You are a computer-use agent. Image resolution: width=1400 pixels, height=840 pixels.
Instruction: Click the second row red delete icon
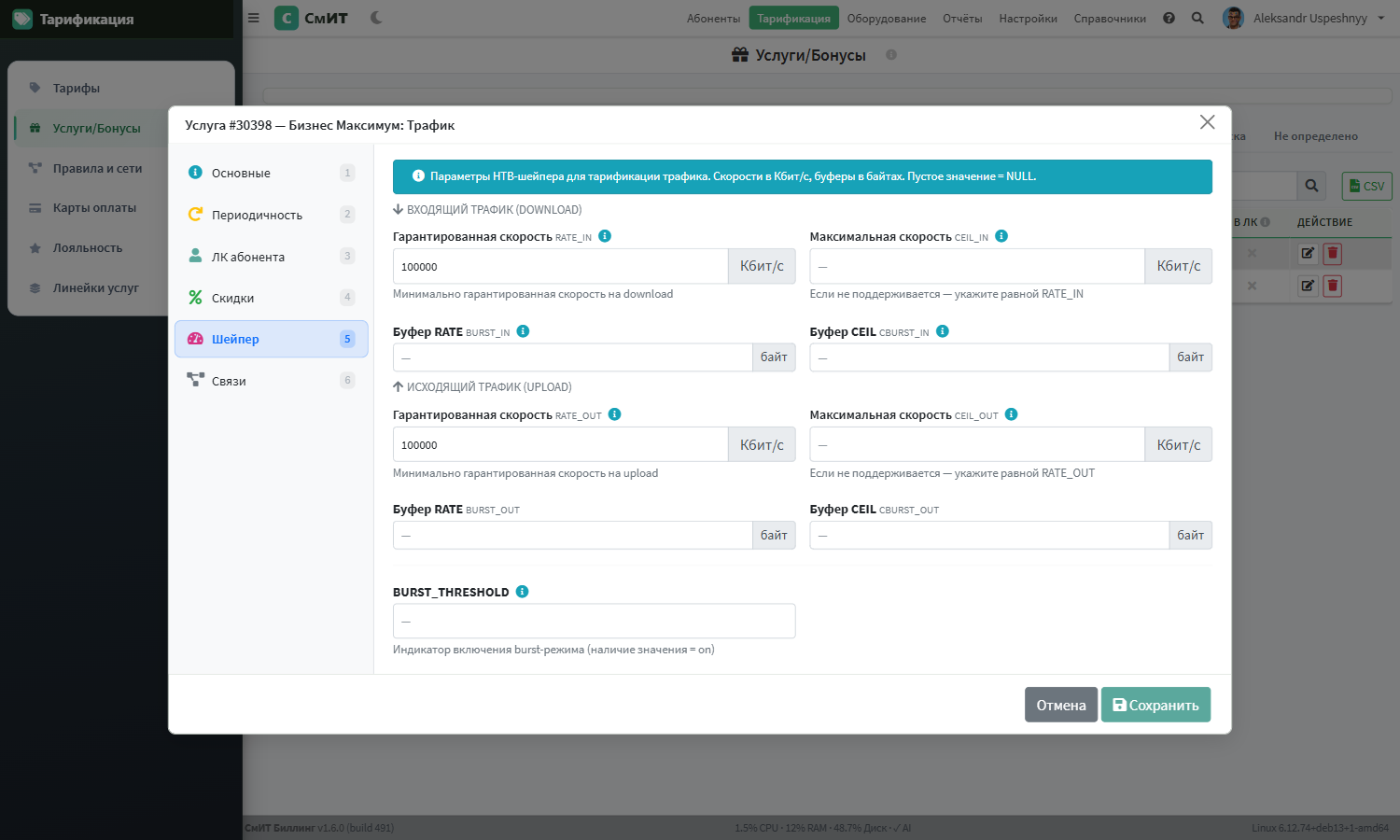pyautogui.click(x=1333, y=286)
